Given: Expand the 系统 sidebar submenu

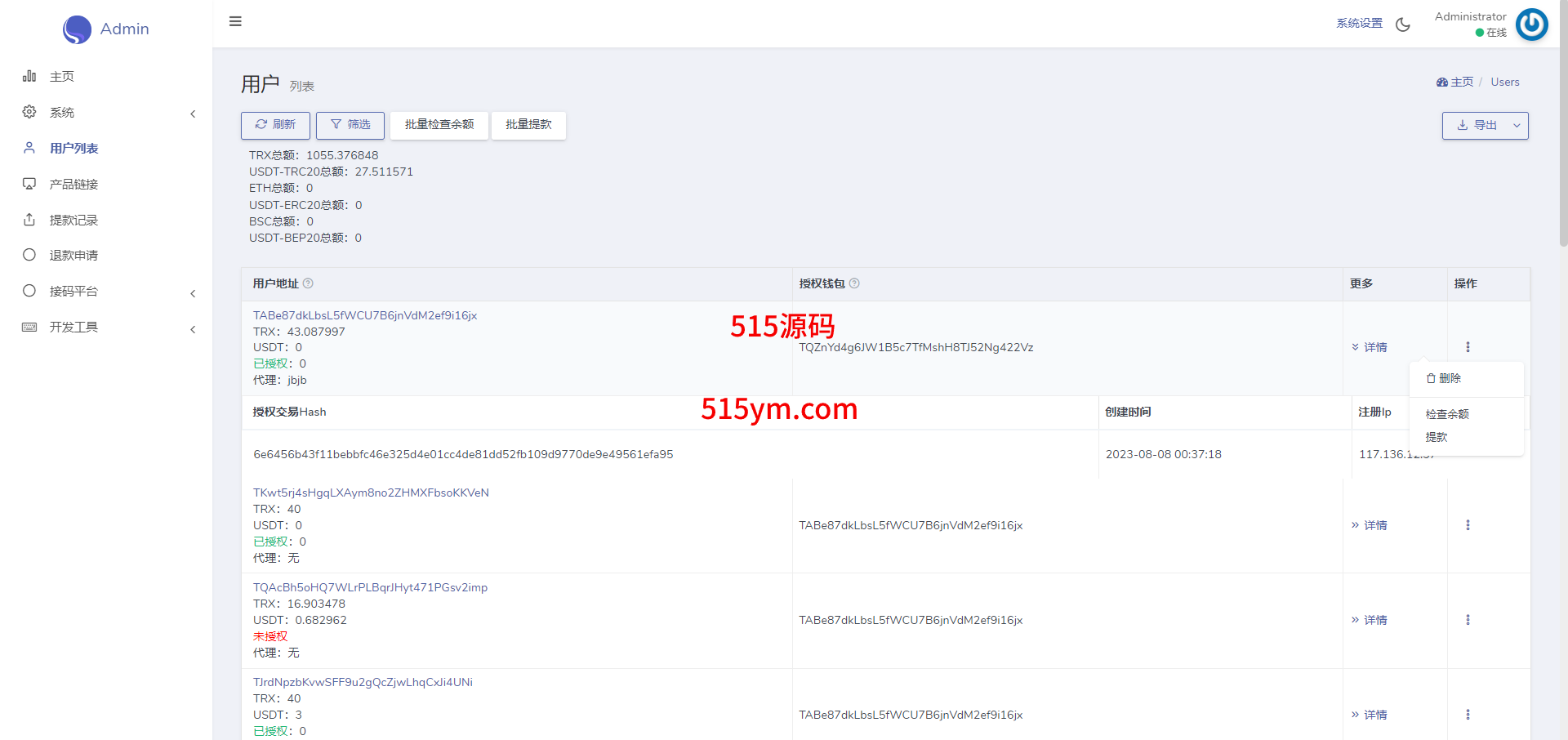Looking at the screenshot, I should 193,114.
